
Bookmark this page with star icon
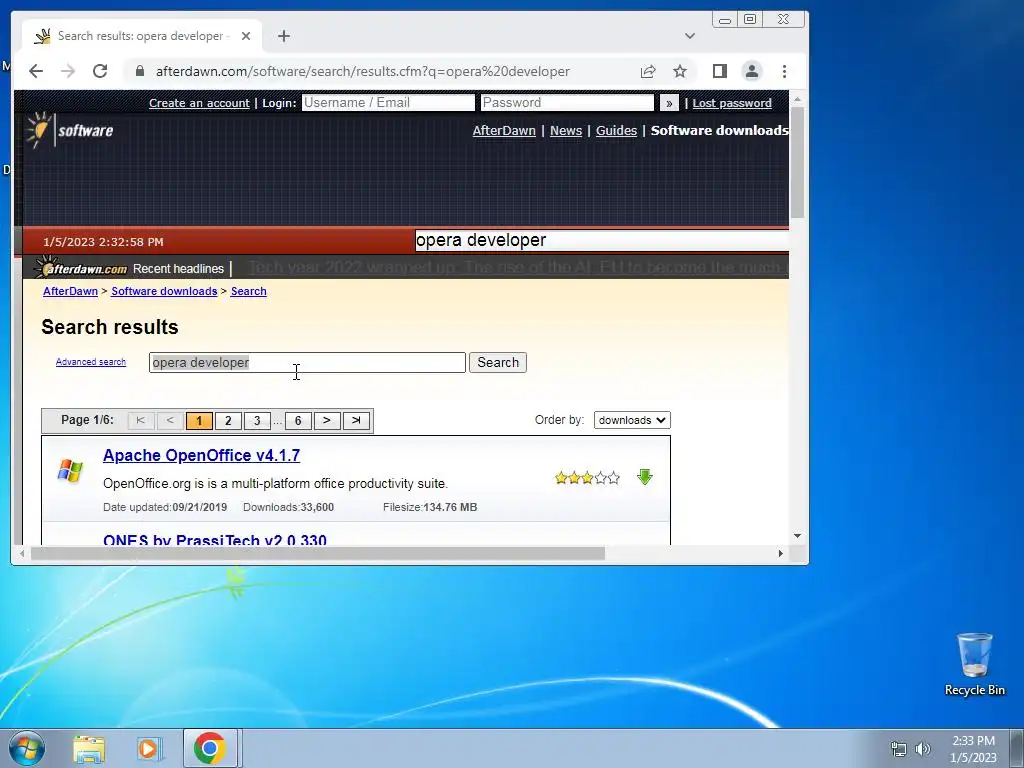[680, 71]
